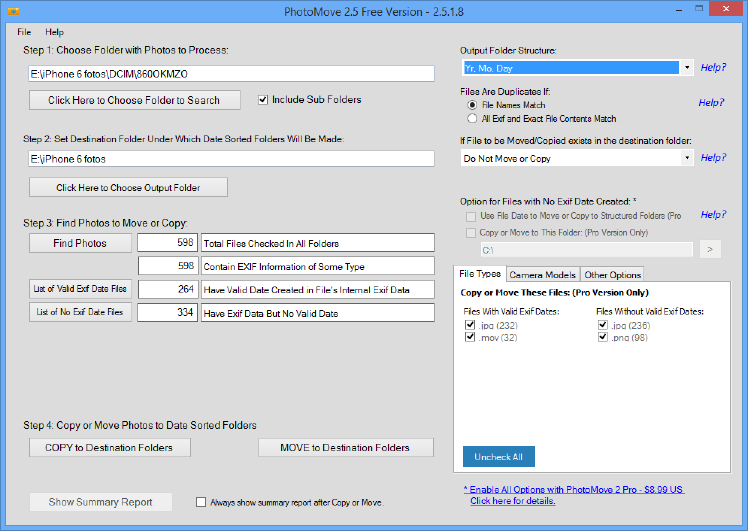Click Show Summary Report button
Viewport: 748px width, 531px height.
(101, 502)
